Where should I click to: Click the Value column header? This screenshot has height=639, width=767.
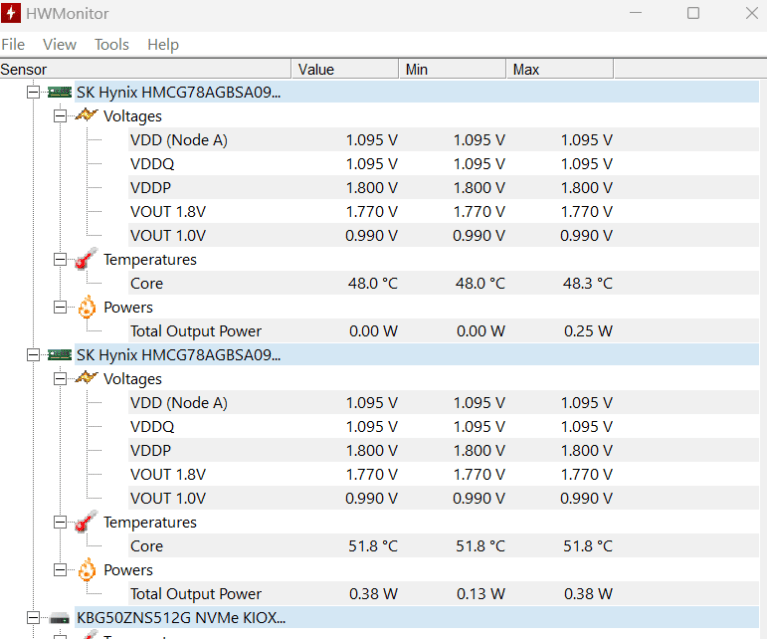pos(345,69)
